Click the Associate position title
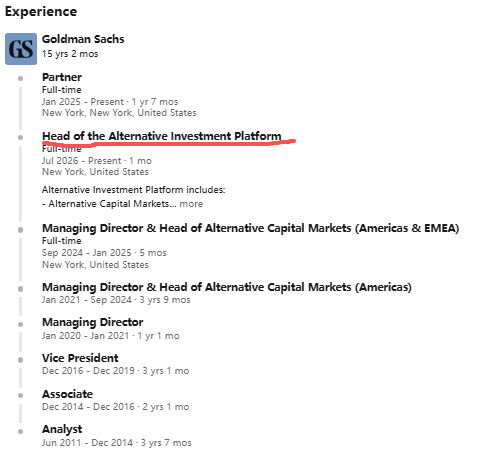This screenshot has height=461, width=484. 67,394
